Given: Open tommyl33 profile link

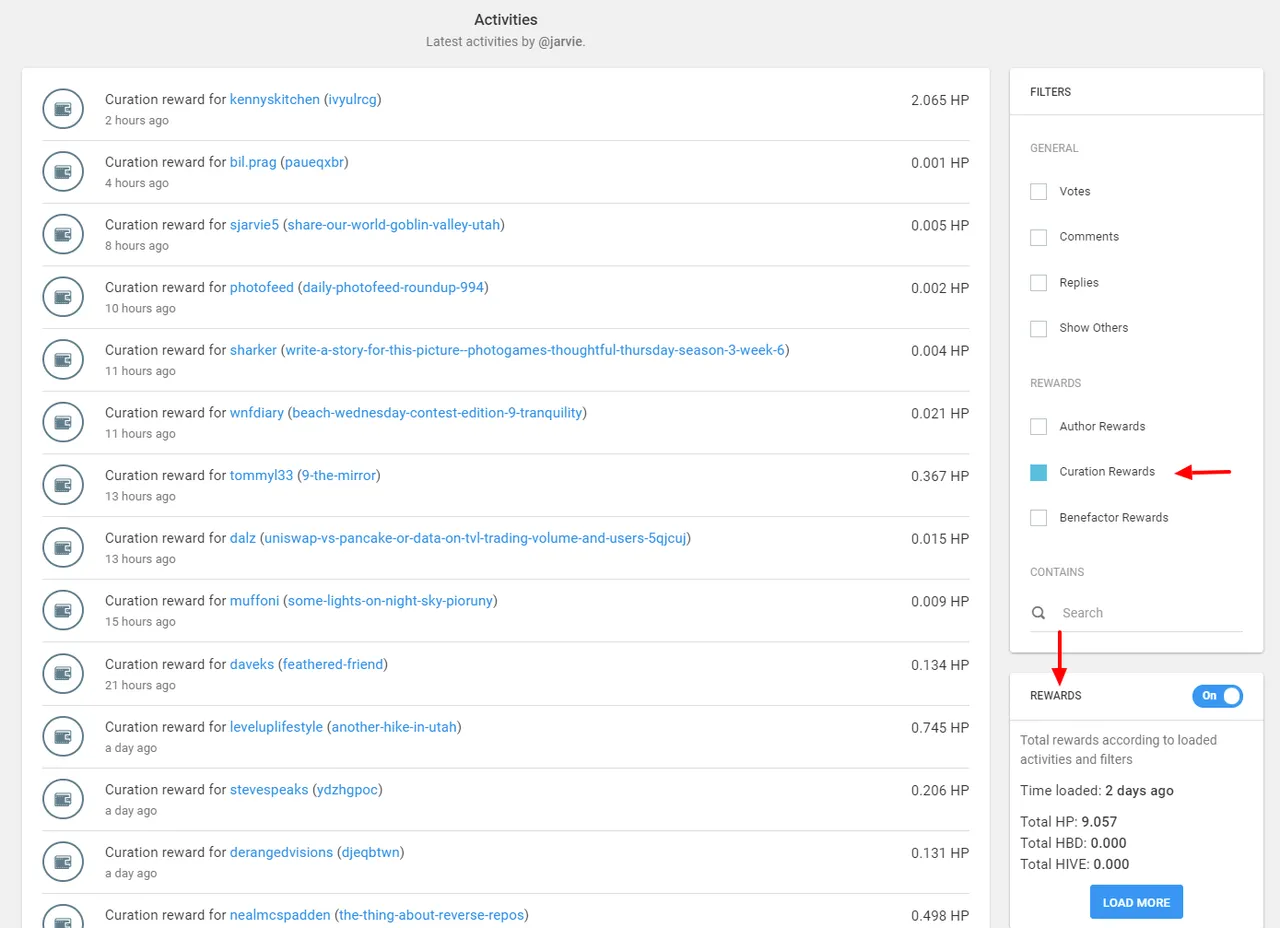Looking at the screenshot, I should point(261,476).
